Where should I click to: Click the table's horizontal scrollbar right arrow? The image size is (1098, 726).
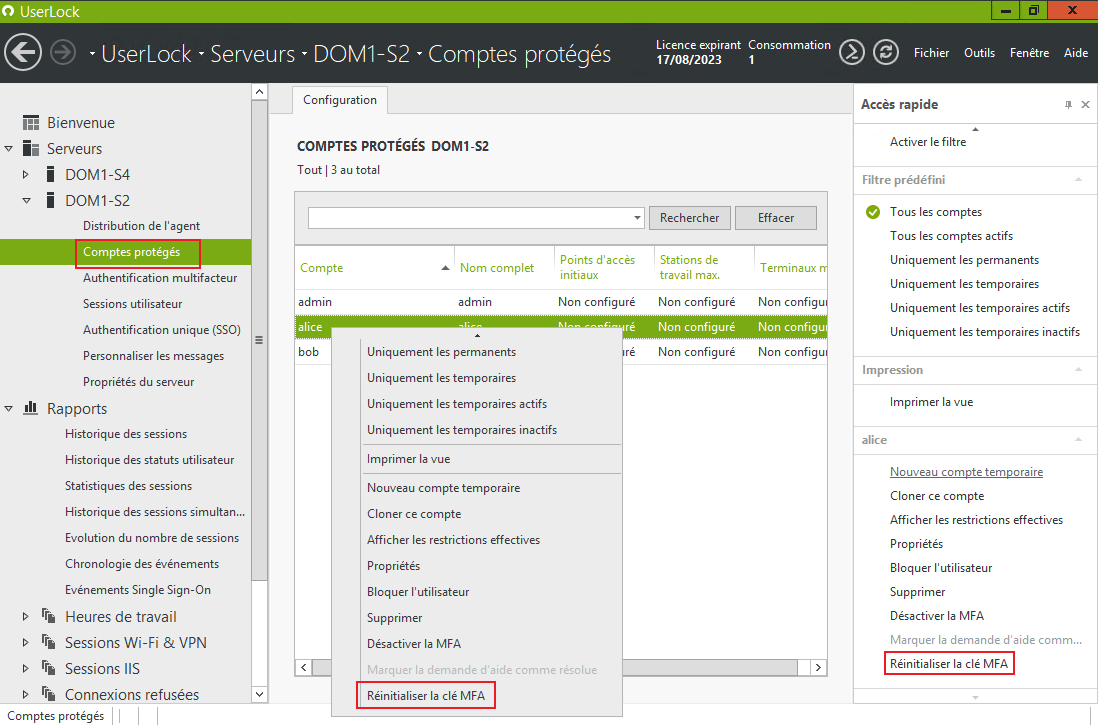818,668
